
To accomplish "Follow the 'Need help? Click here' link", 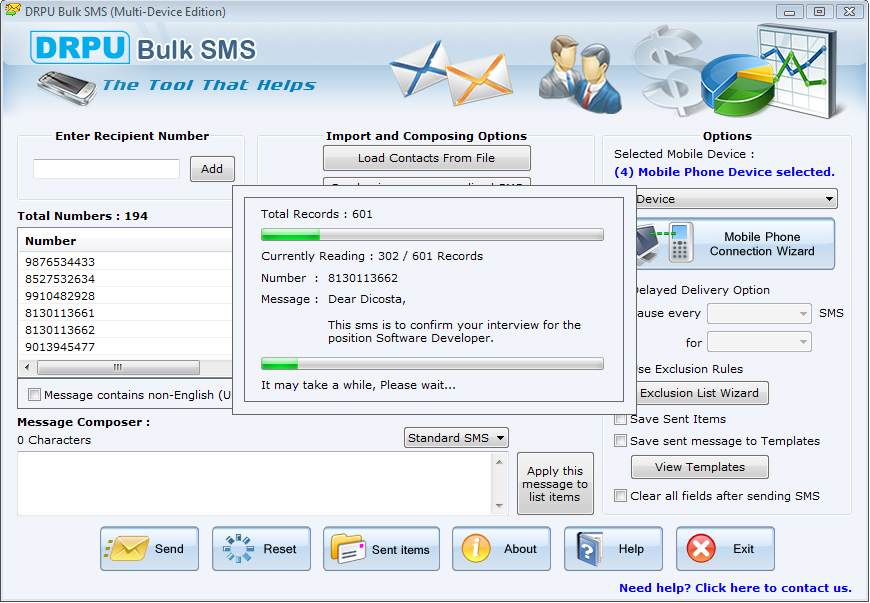I will point(735,588).
